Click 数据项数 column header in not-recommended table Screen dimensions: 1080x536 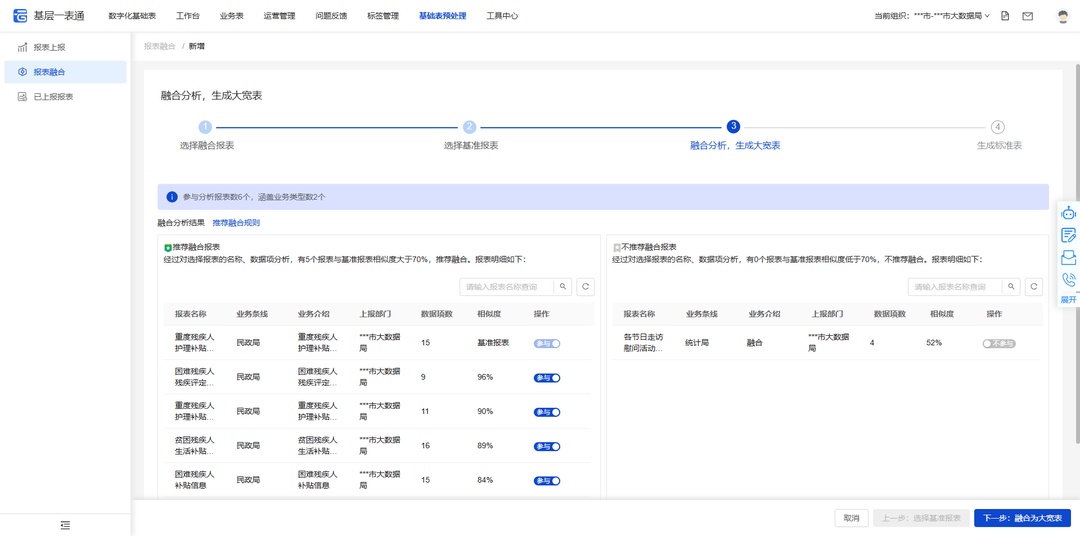tap(889, 314)
